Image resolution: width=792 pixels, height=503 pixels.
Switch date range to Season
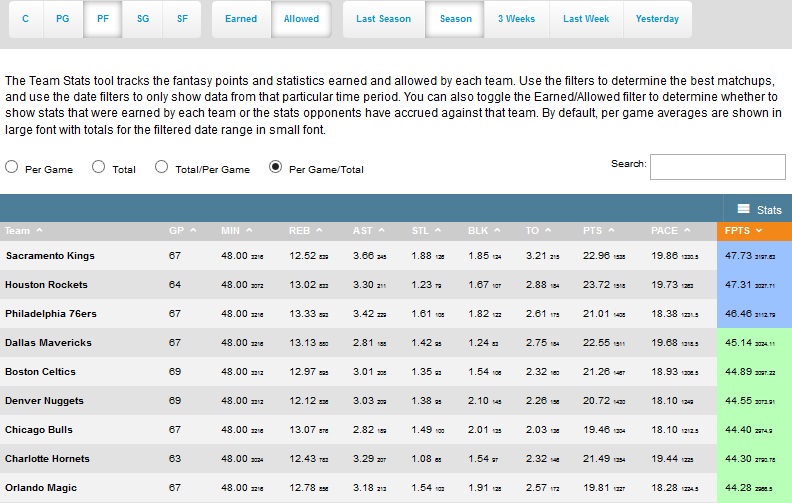(x=456, y=19)
